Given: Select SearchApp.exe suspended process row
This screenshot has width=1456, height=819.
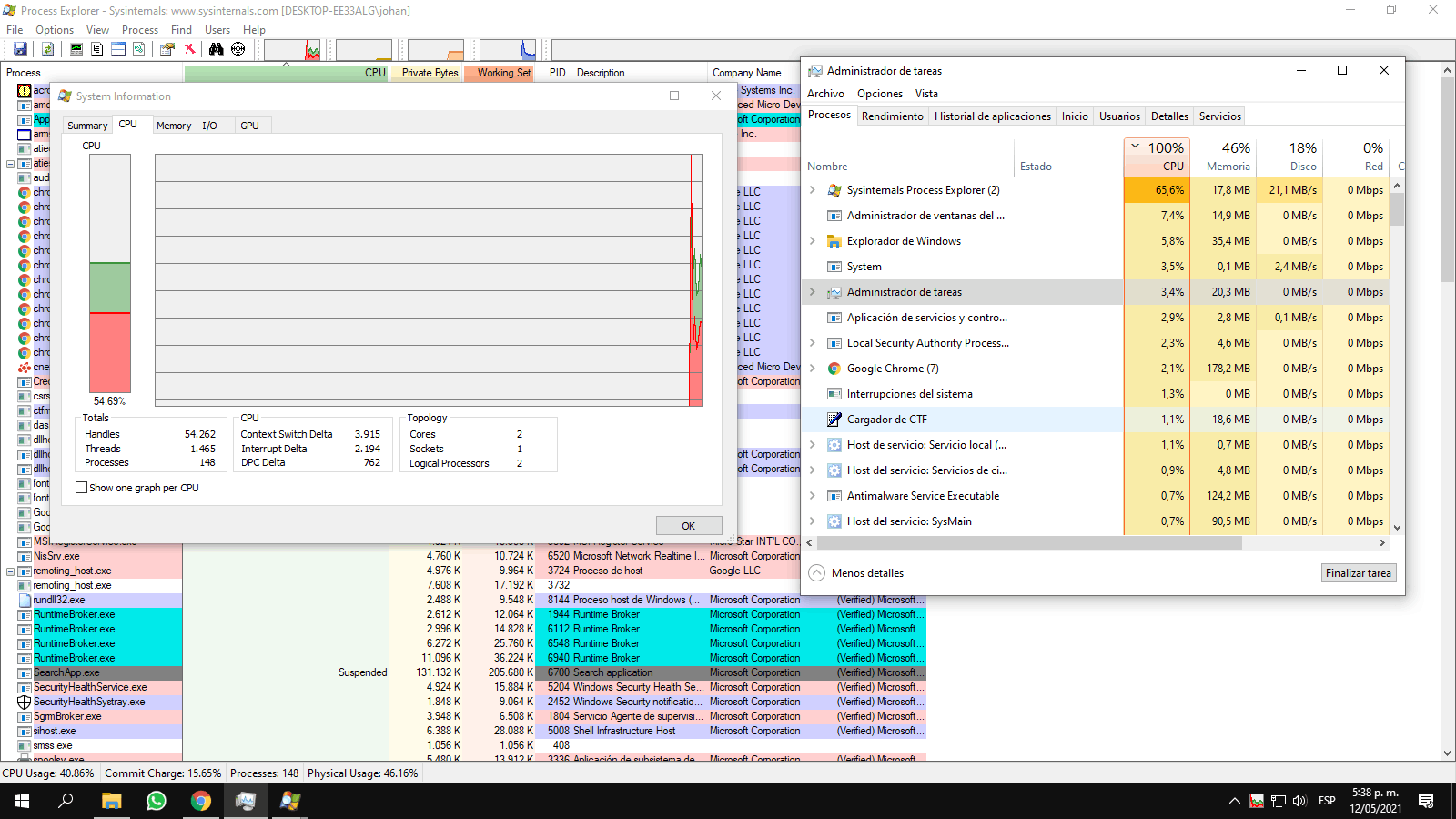Looking at the screenshot, I should coord(463,672).
